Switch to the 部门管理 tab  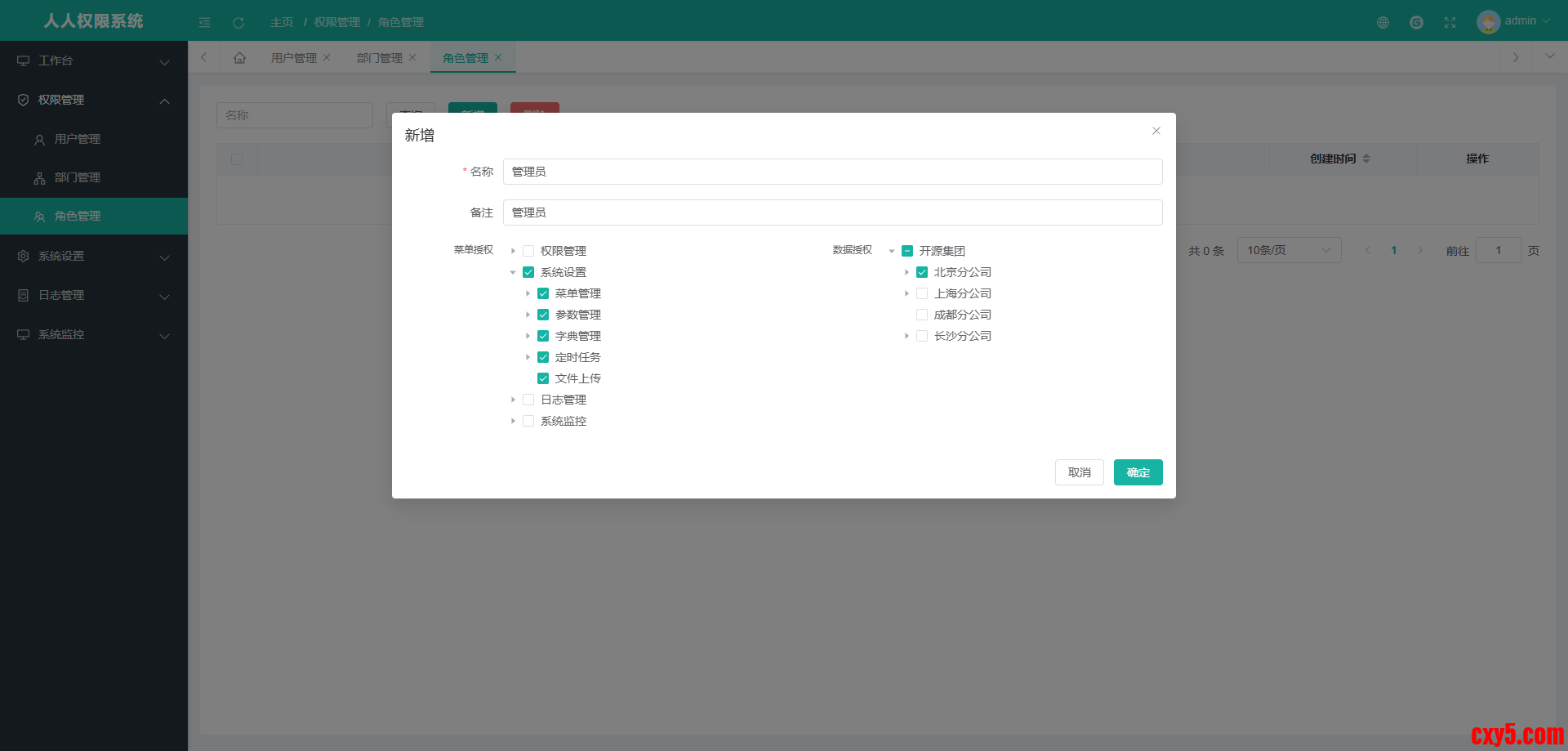pyautogui.click(x=379, y=58)
